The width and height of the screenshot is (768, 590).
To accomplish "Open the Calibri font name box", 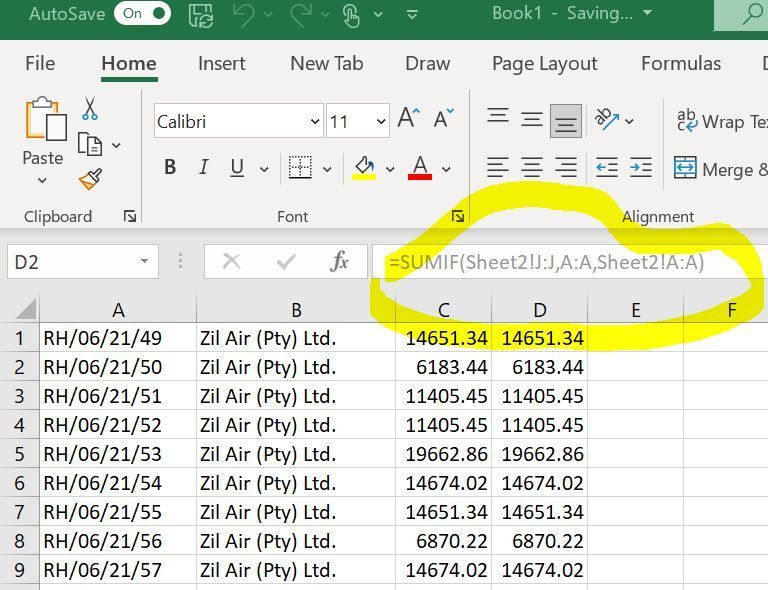I will click(x=239, y=121).
